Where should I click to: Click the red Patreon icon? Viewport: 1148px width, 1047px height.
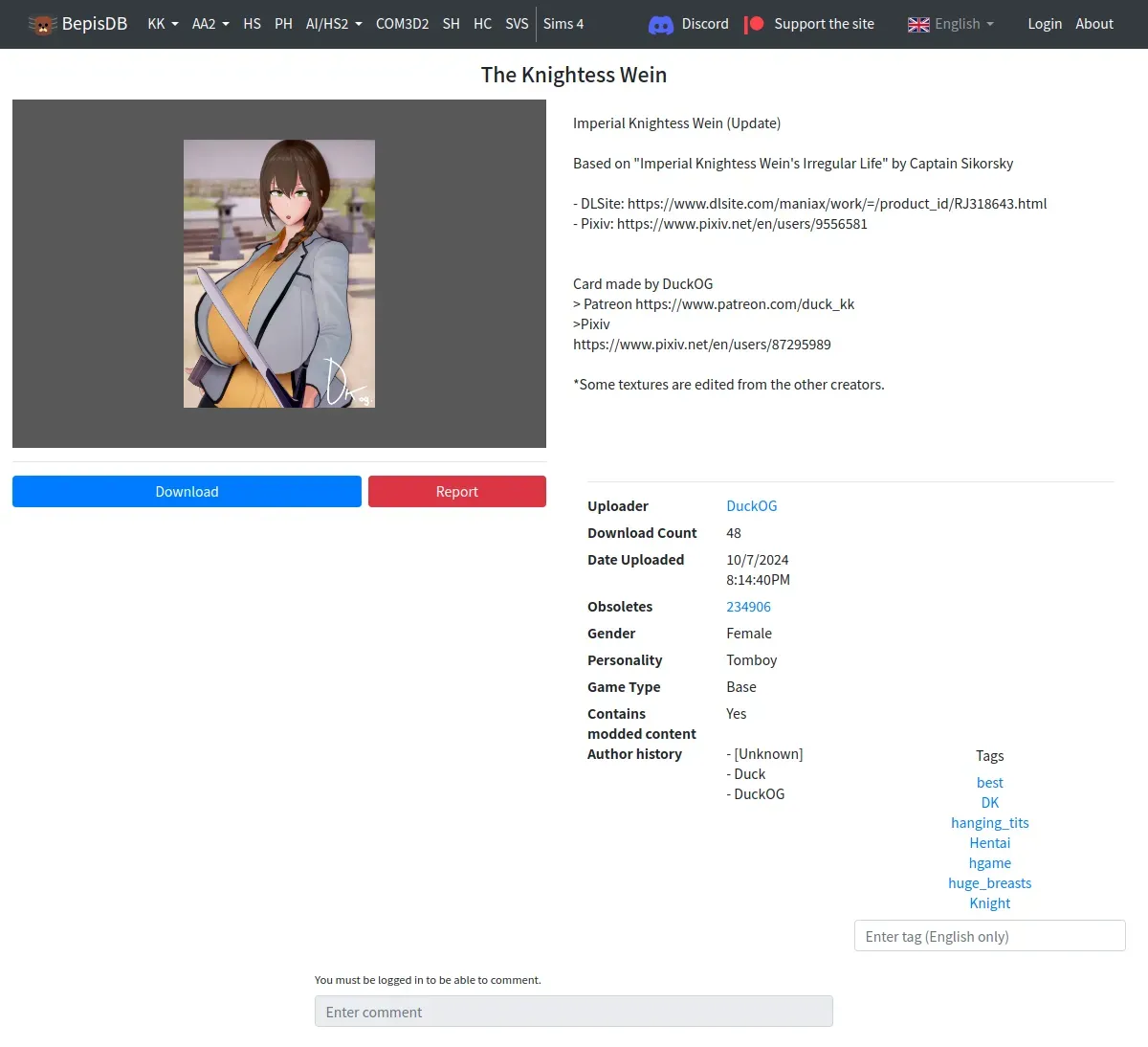754,24
